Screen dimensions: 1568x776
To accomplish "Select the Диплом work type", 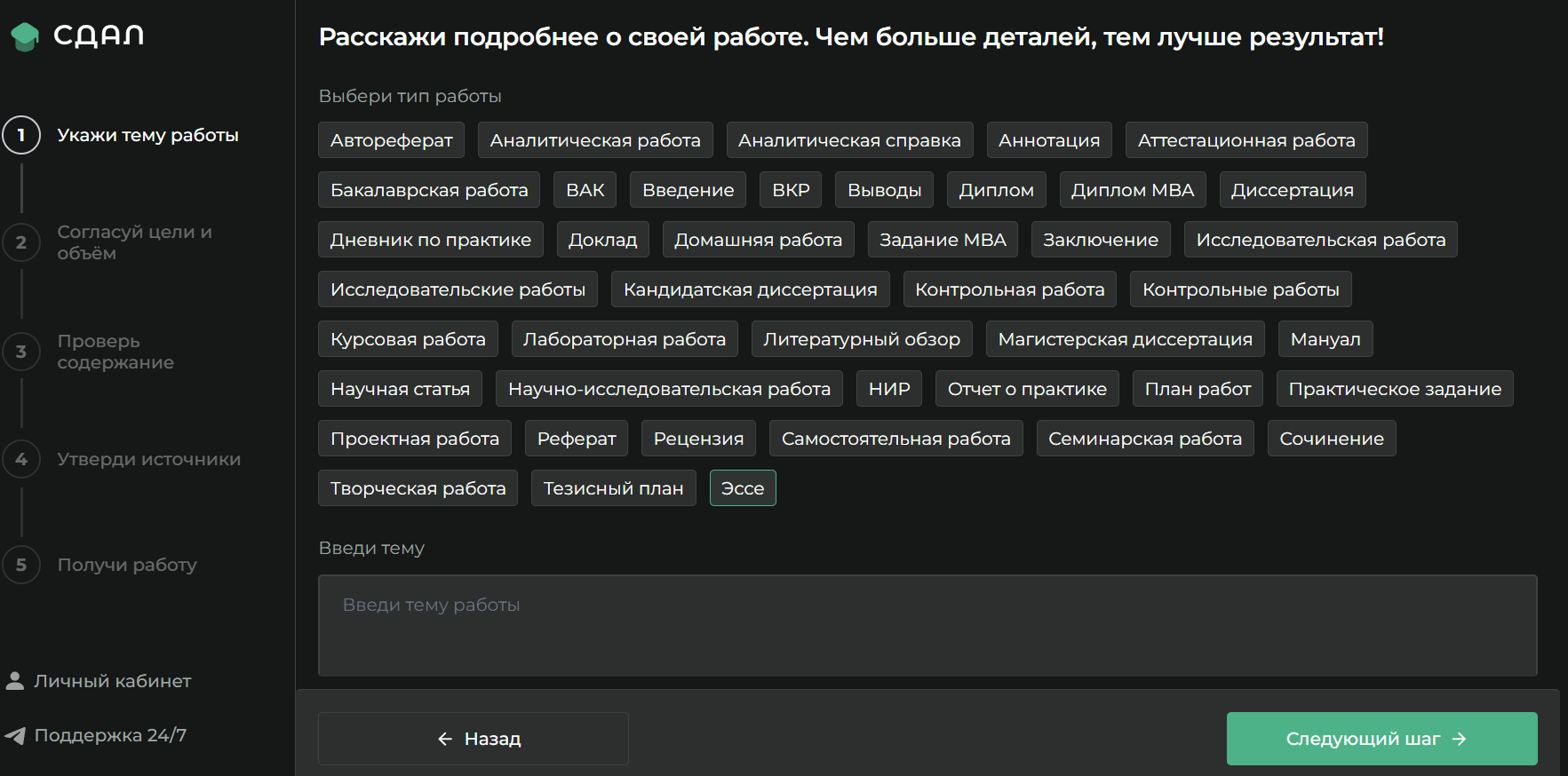I will (996, 190).
